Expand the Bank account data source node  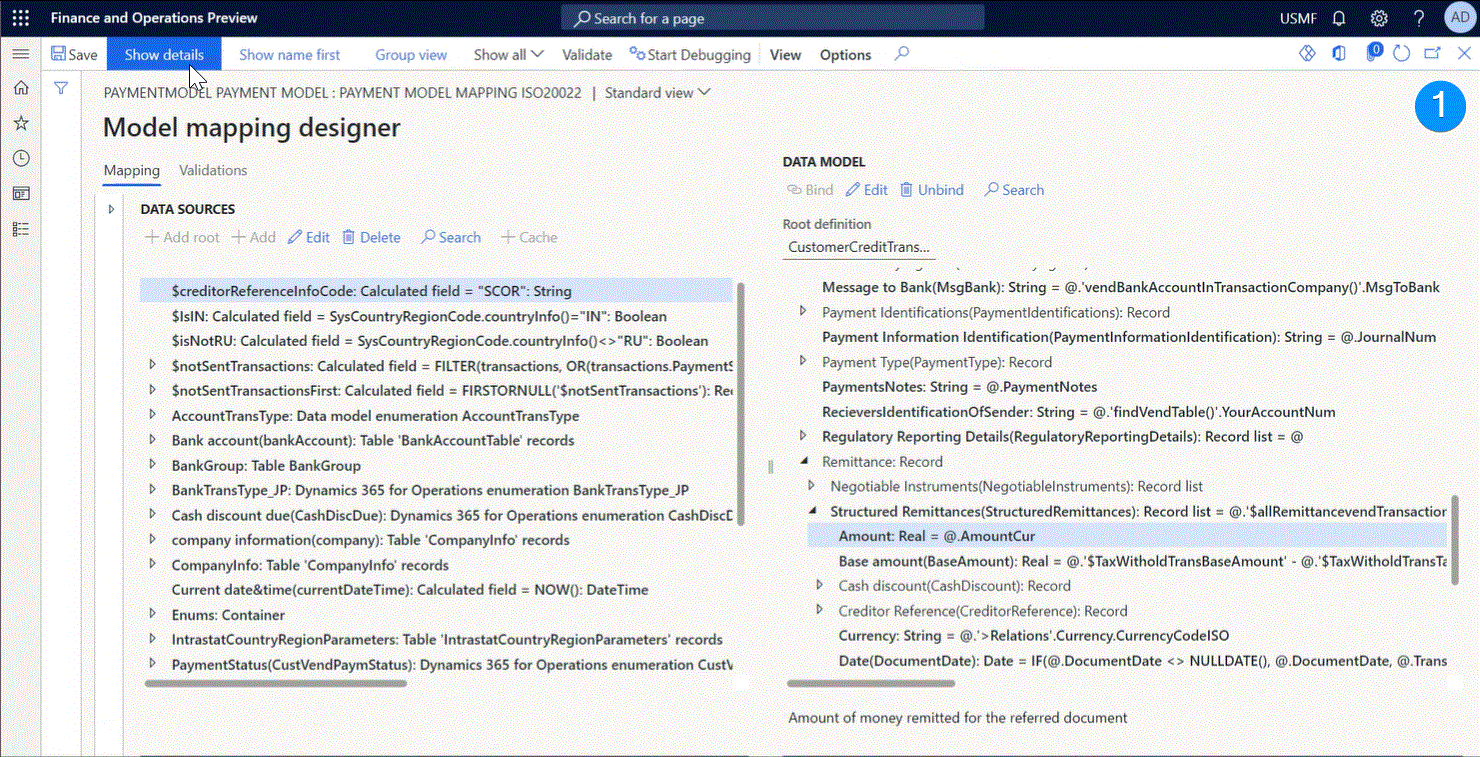(x=152, y=440)
